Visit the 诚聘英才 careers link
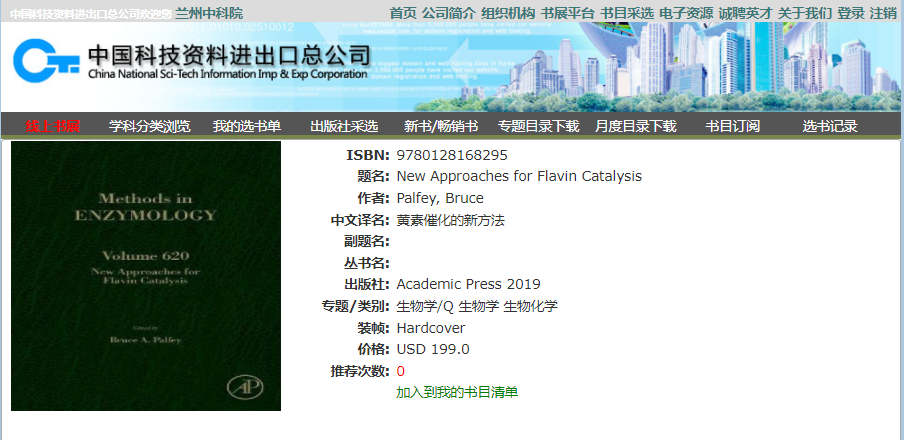Viewport: 904px width, 440px height. coord(745,13)
